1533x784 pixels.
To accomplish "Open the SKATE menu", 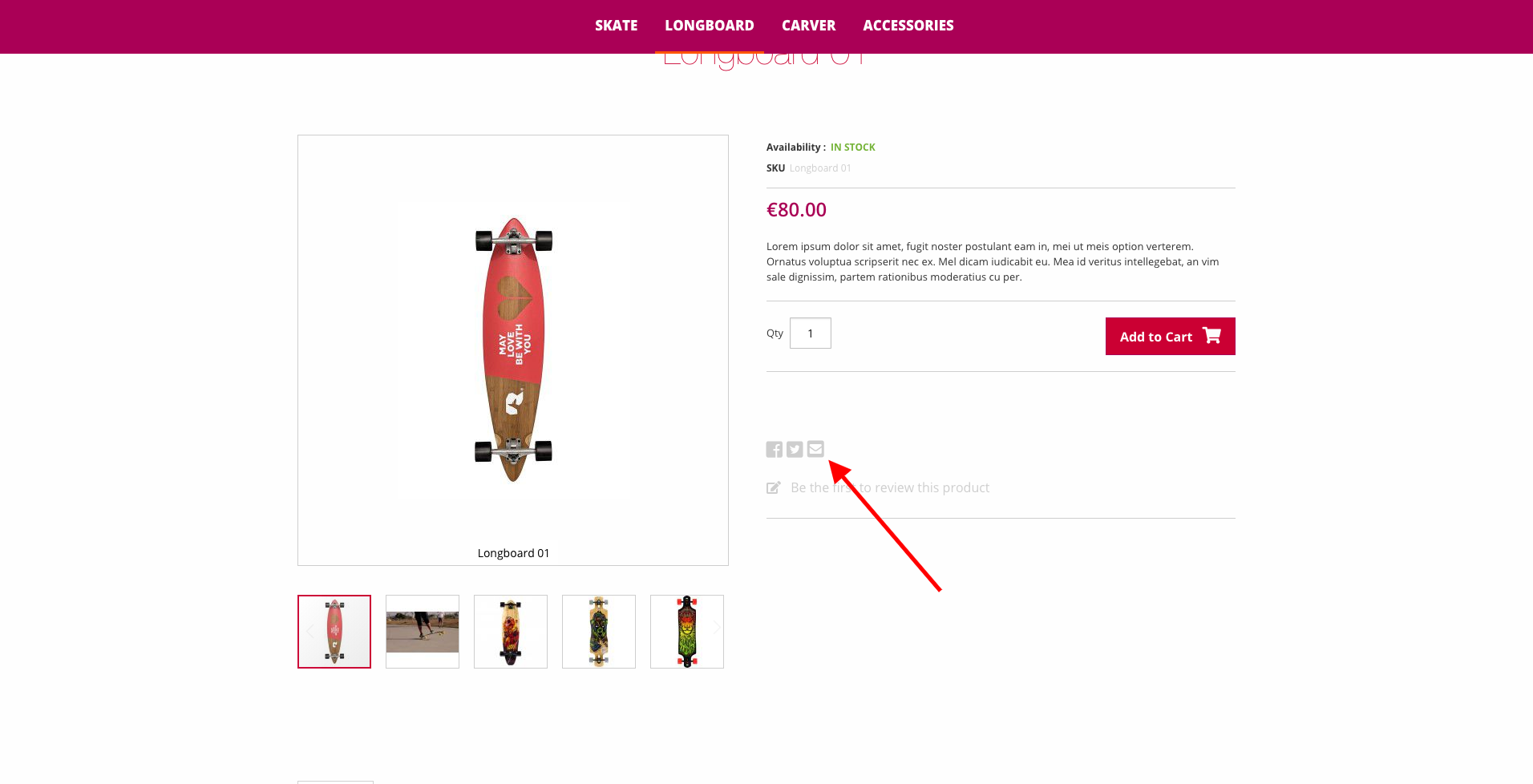I will (x=616, y=25).
